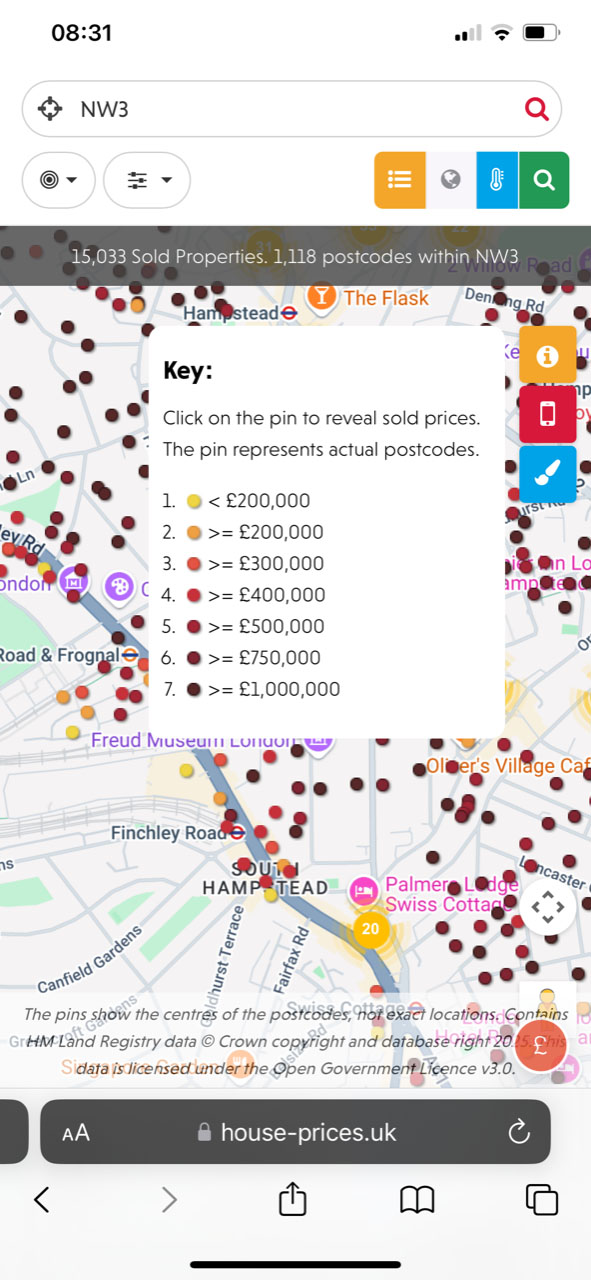This screenshot has width=591, height=1280.
Task: Tap AA to open page display options
Action: coord(76,1132)
